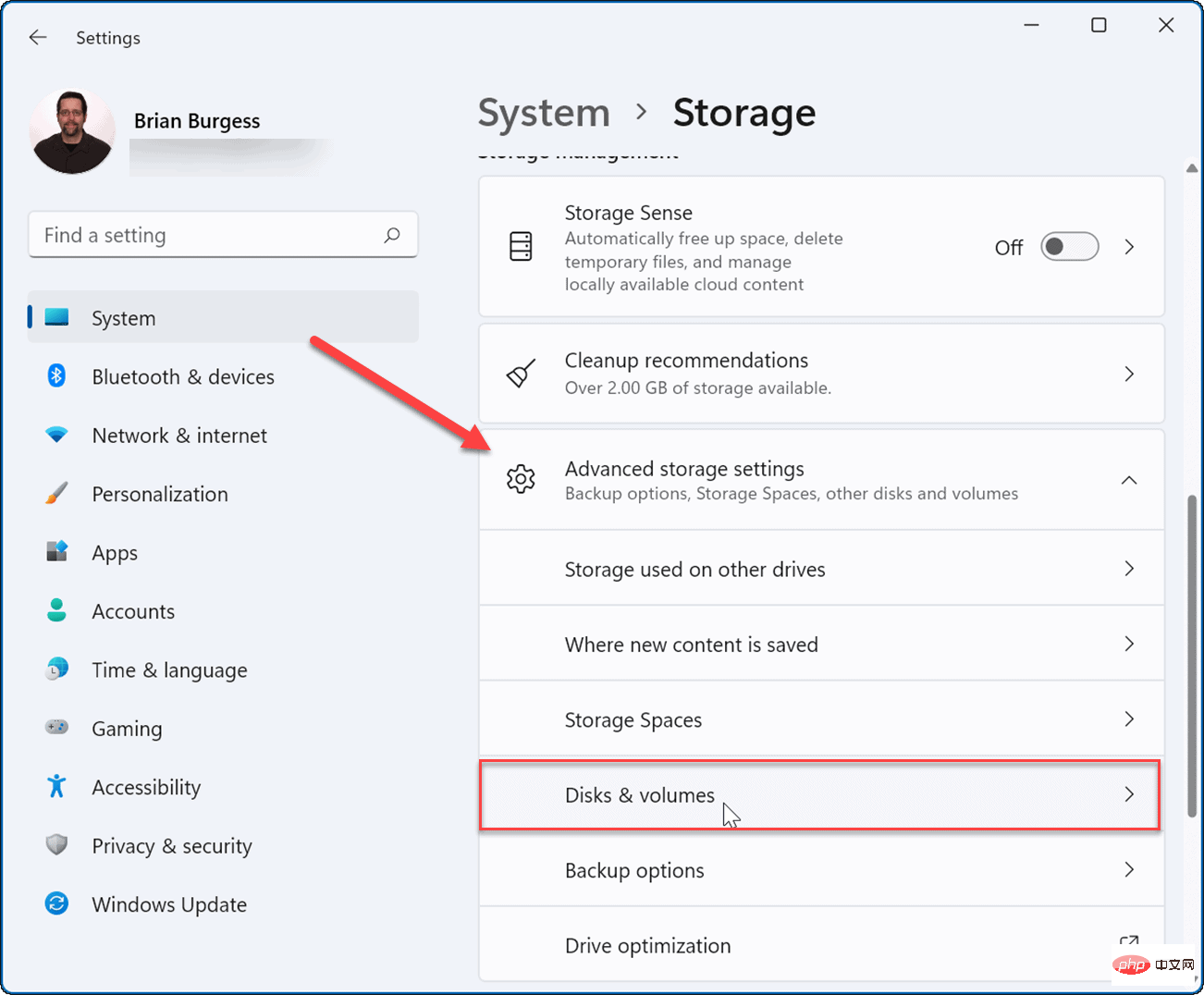Click the Accounts person icon
Screen dimensions: 1204x995
56,610
